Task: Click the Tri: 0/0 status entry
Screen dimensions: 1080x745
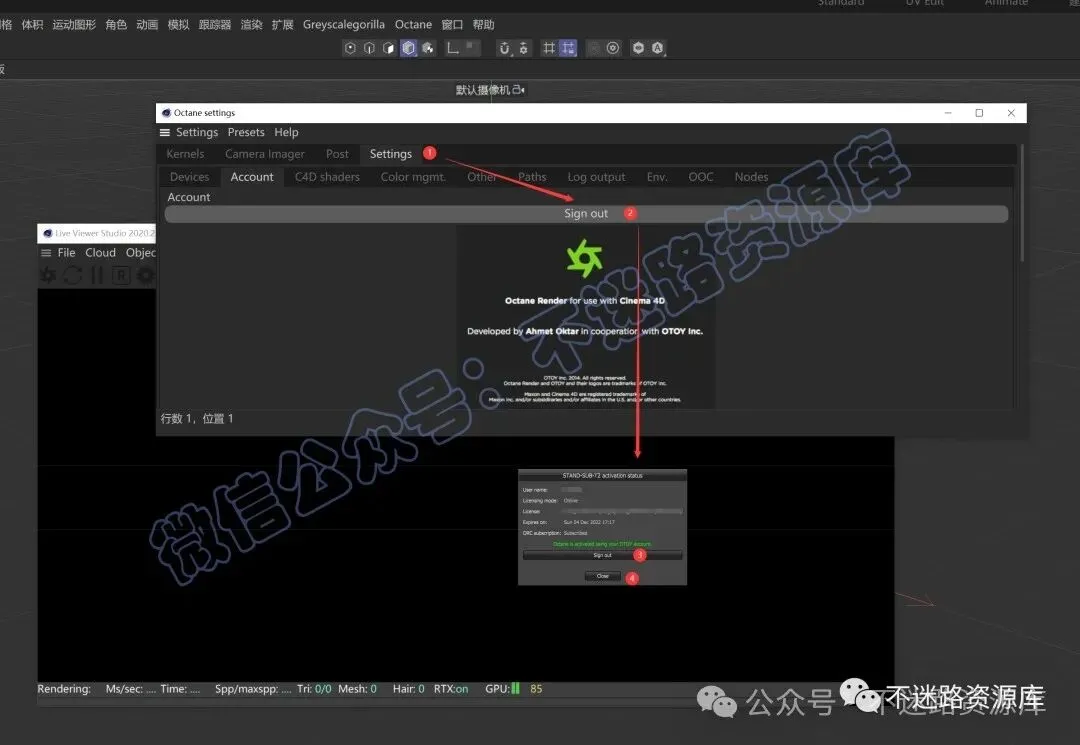Action: click(x=314, y=689)
